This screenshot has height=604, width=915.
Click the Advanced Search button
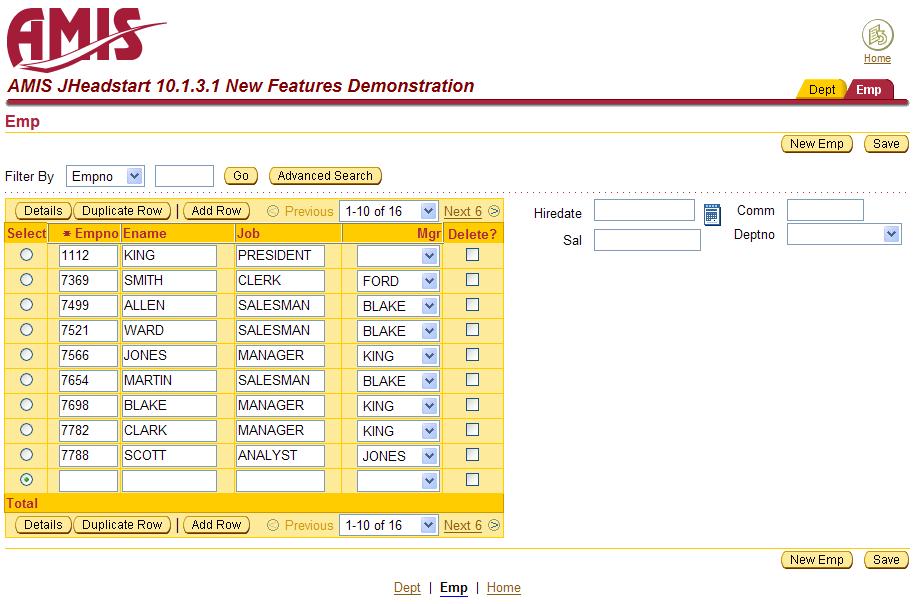coord(325,176)
